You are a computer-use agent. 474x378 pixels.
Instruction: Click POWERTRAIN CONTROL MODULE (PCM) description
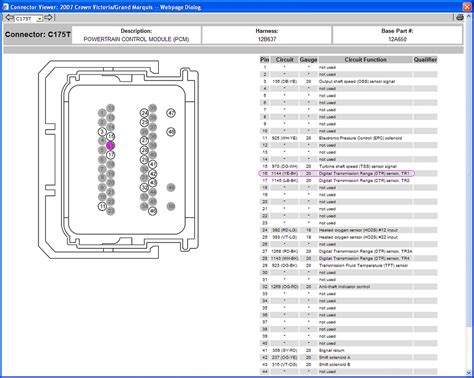pyautogui.click(x=136, y=39)
